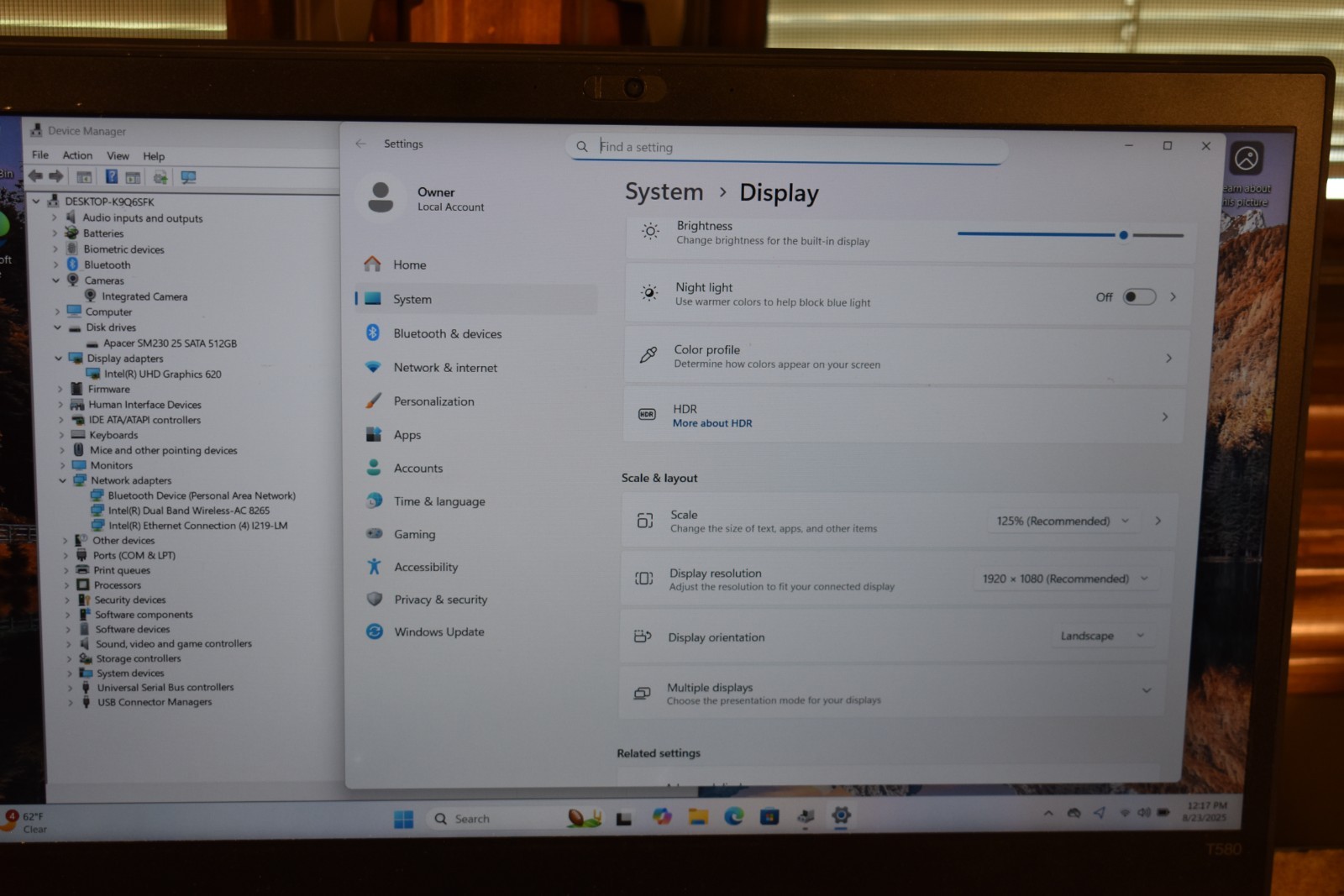Open the HDR settings chevron
Image resolution: width=1344 pixels, height=896 pixels.
click(1165, 417)
